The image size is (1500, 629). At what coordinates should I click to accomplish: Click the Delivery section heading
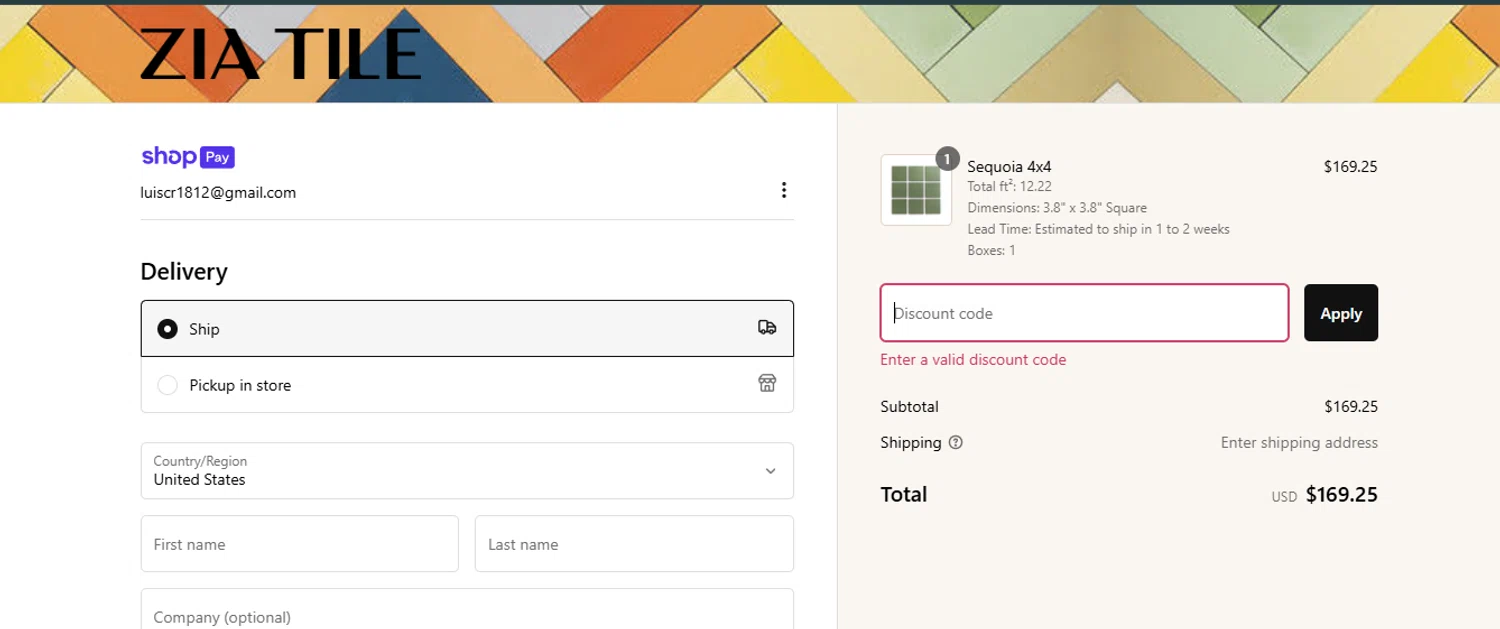184,272
